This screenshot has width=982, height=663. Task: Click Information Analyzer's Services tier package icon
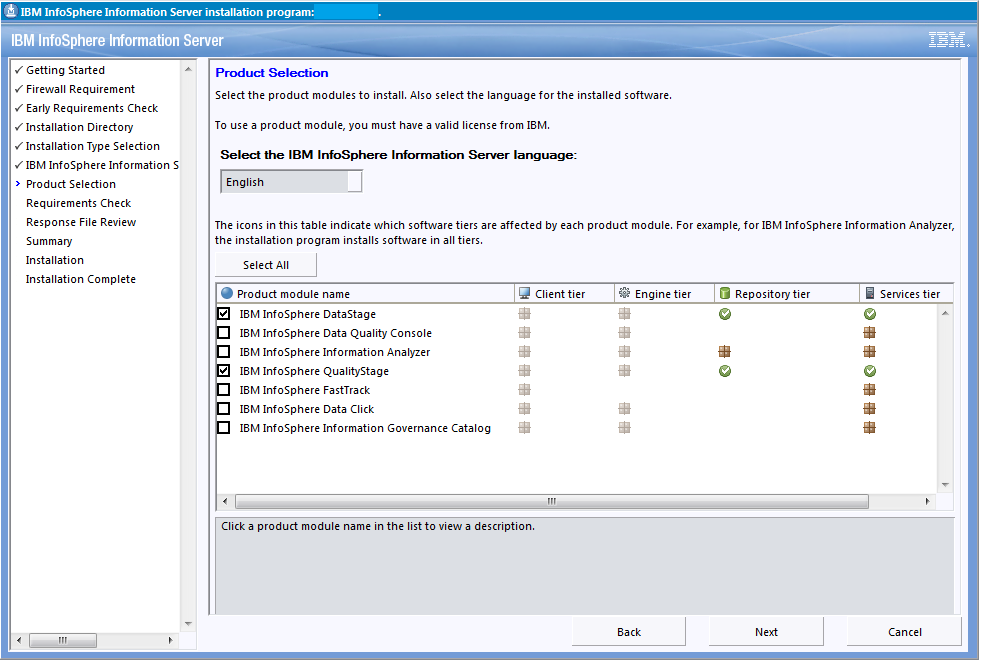[869, 352]
